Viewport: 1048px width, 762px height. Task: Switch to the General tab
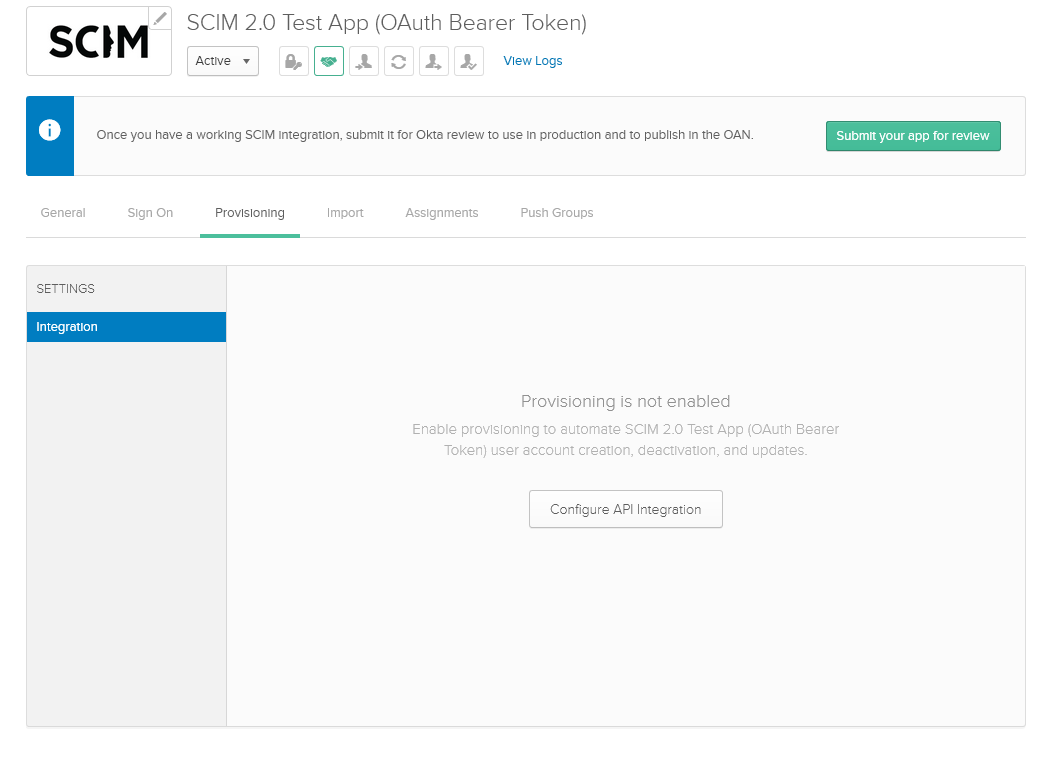pyautogui.click(x=63, y=213)
